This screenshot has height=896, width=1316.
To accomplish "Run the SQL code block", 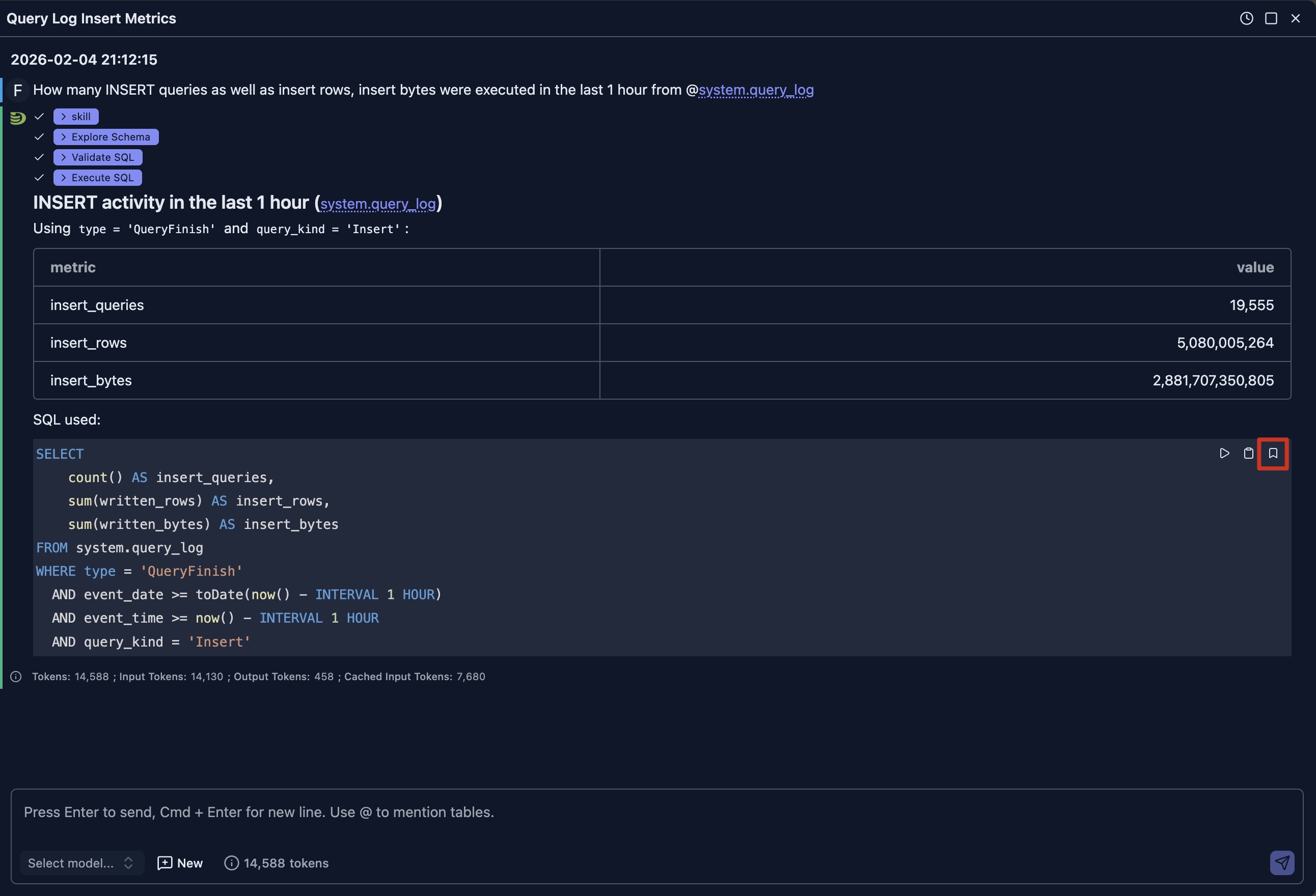I will [1224, 454].
